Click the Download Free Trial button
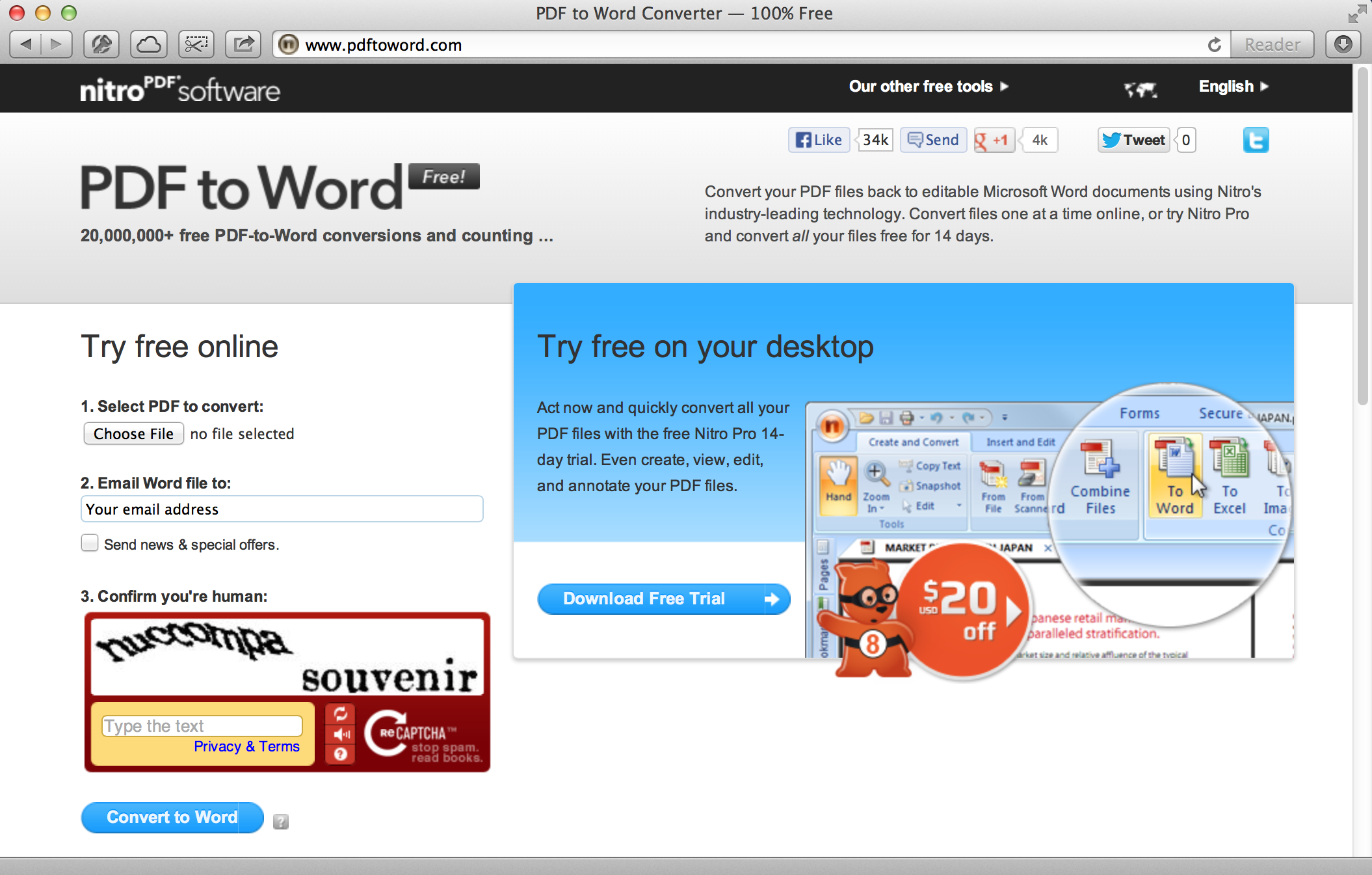The height and width of the screenshot is (875, 1372). coord(664,599)
